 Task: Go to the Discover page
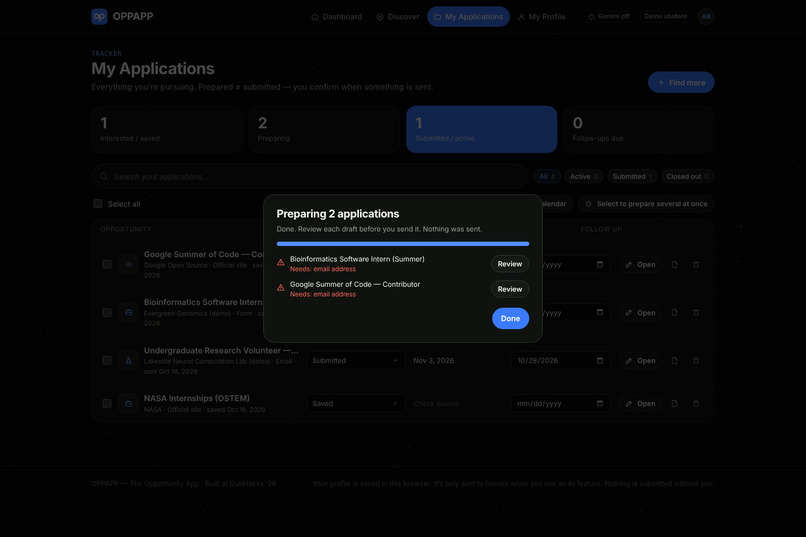pyautogui.click(x=398, y=17)
